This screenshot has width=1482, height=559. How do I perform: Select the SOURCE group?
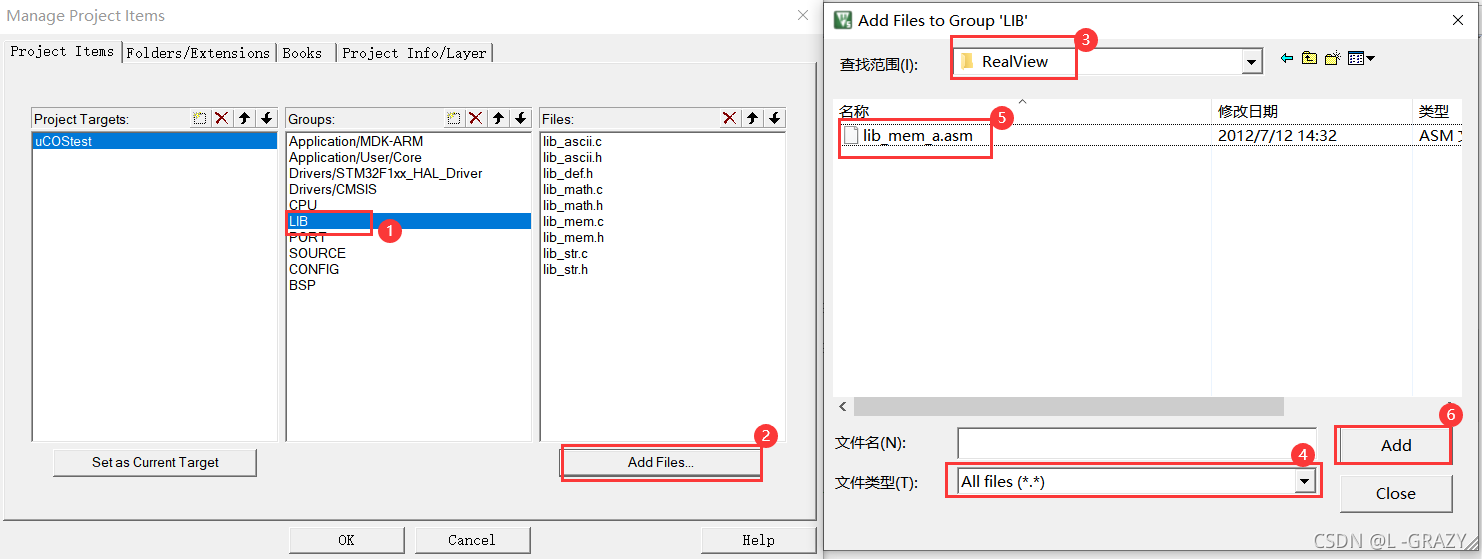coord(408,253)
